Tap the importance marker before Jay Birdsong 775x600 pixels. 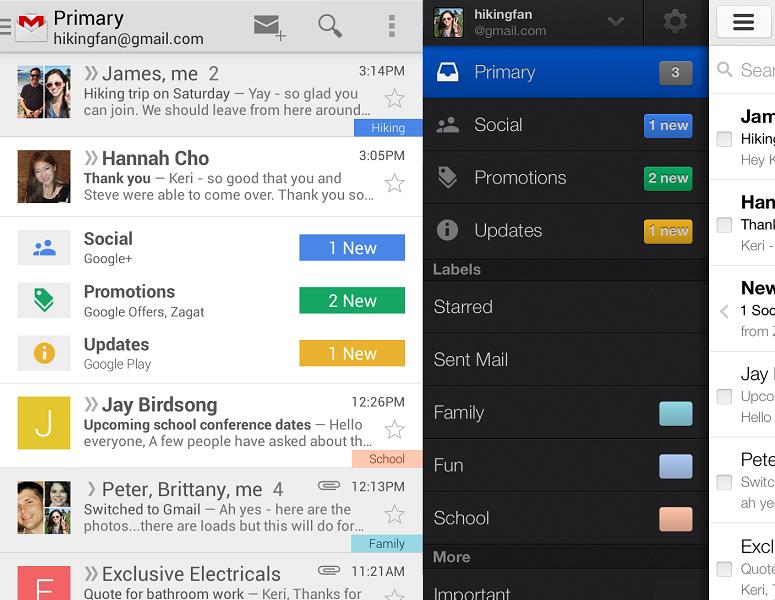click(90, 404)
